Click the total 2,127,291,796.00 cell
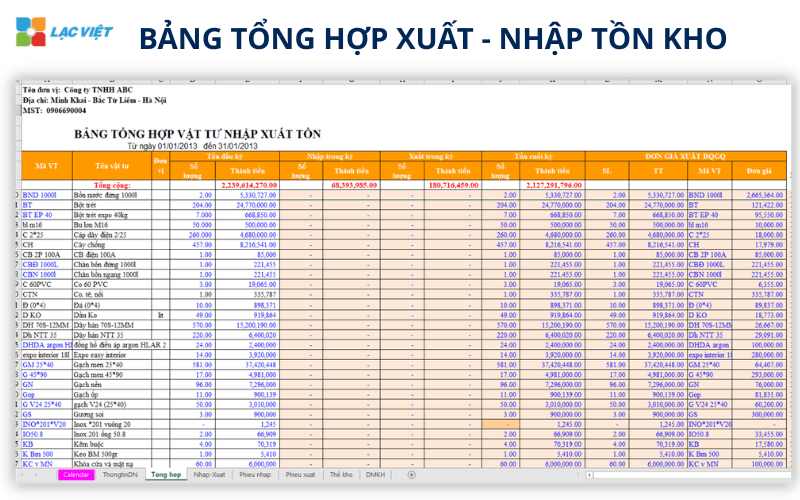The image size is (800, 500). pos(554,185)
